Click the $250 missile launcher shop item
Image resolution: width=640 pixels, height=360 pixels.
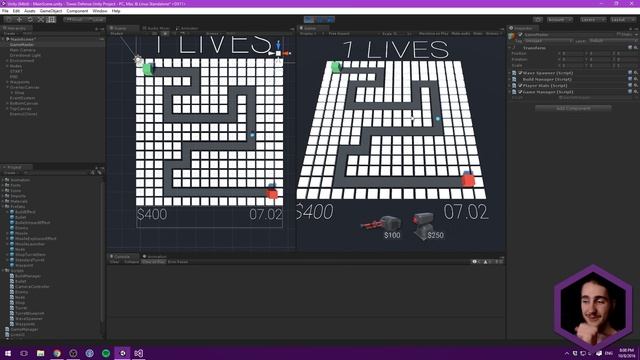pos(427,226)
